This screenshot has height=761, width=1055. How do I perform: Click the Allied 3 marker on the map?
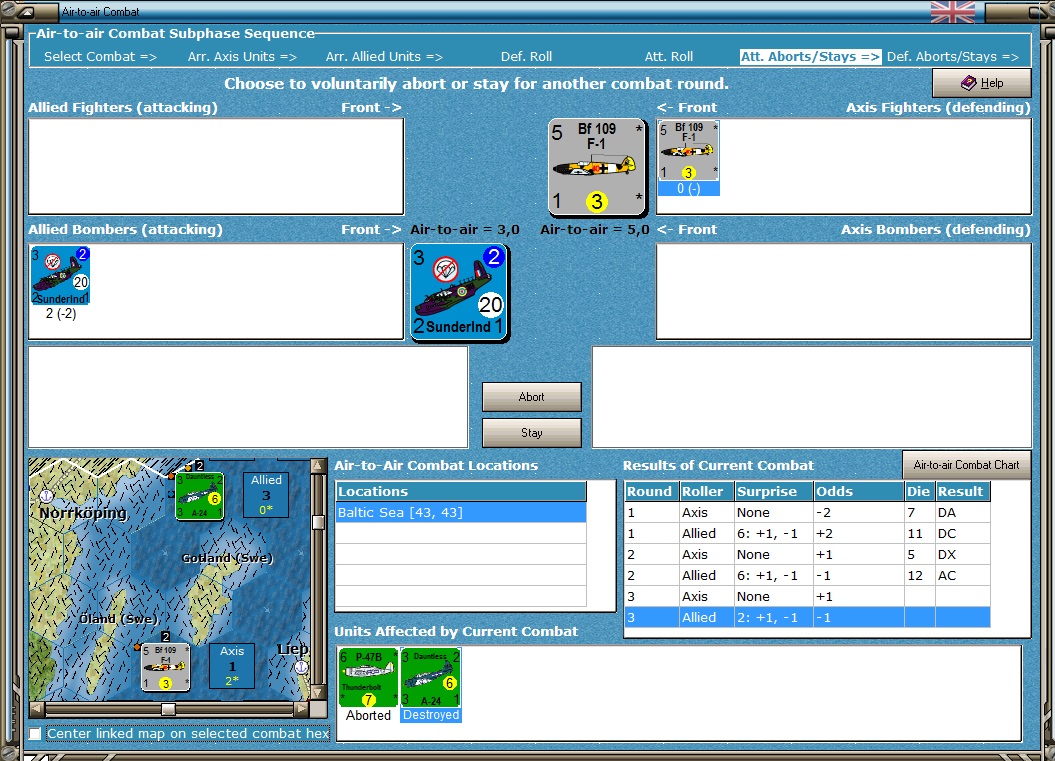(x=266, y=495)
